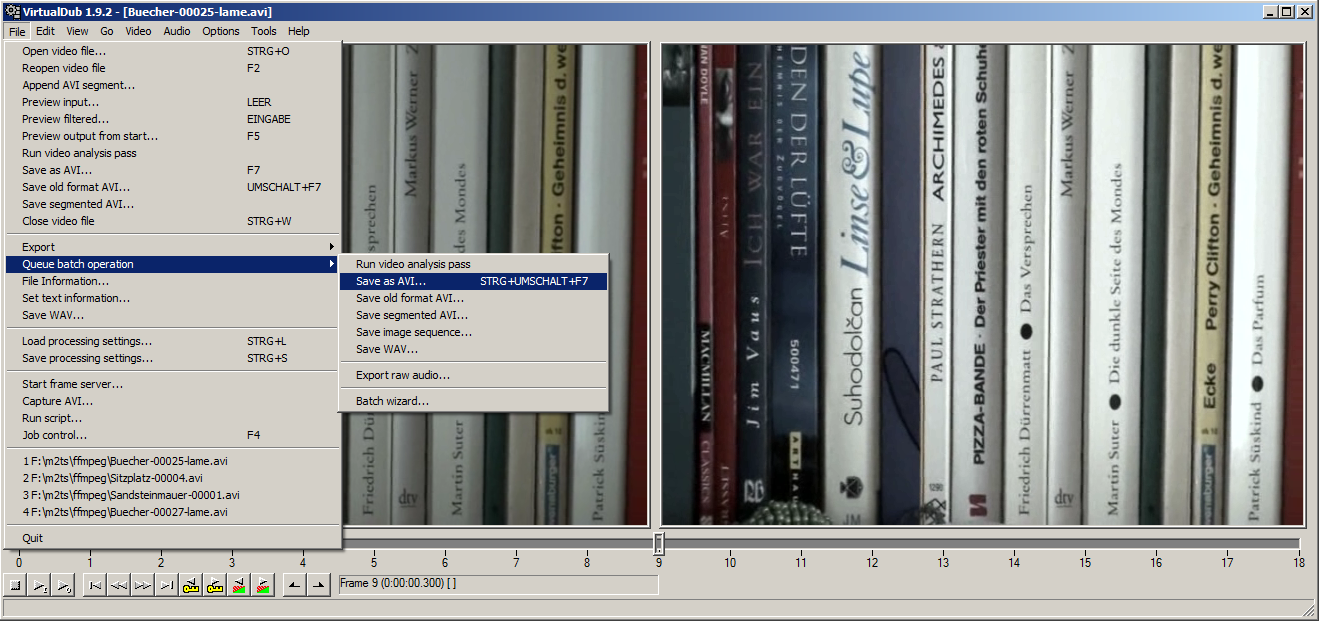Select Preview input menu entry

[x=173, y=102]
